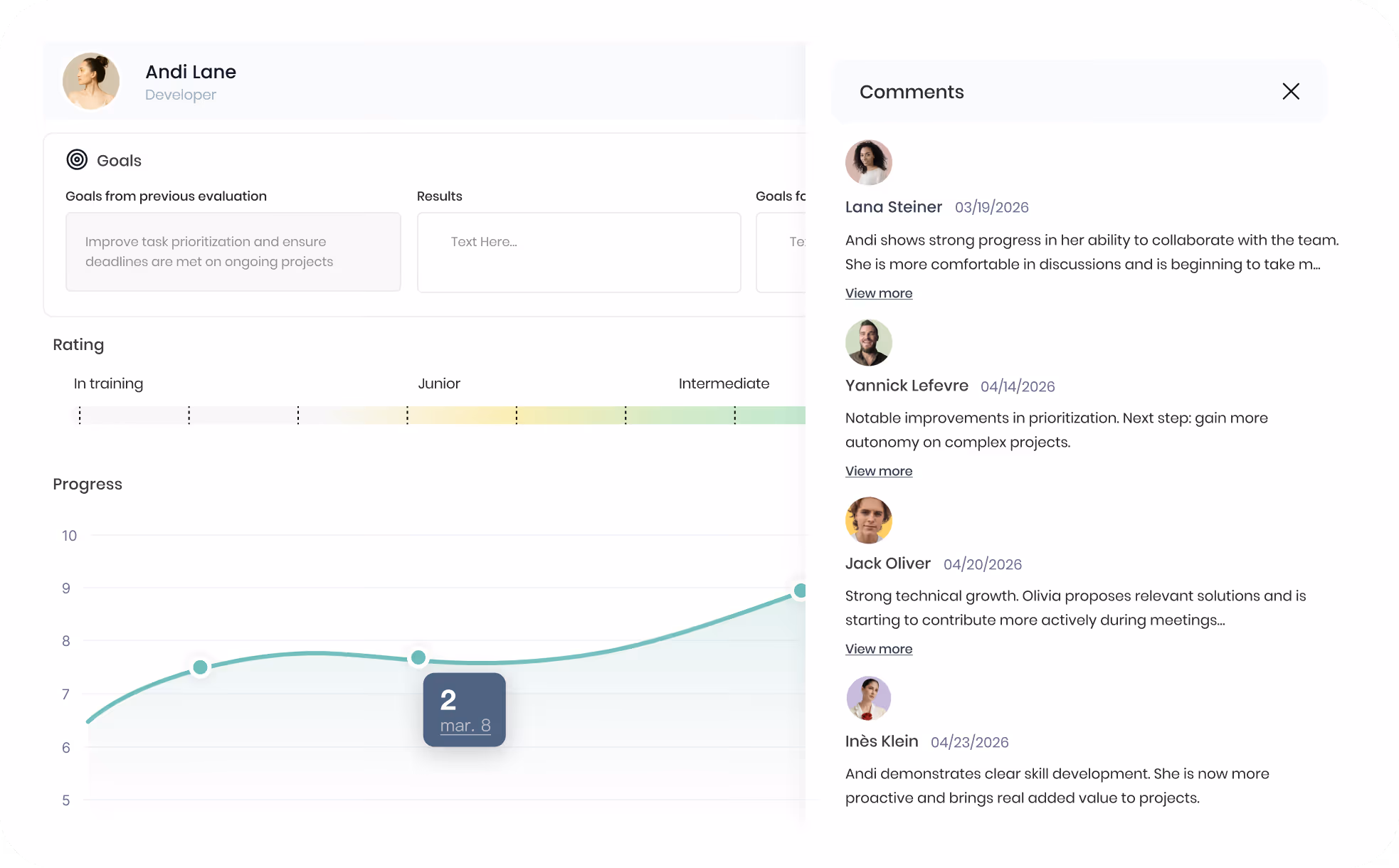Click the partially visible next goals field
Viewport: 1399px width, 868px height.
[781, 252]
